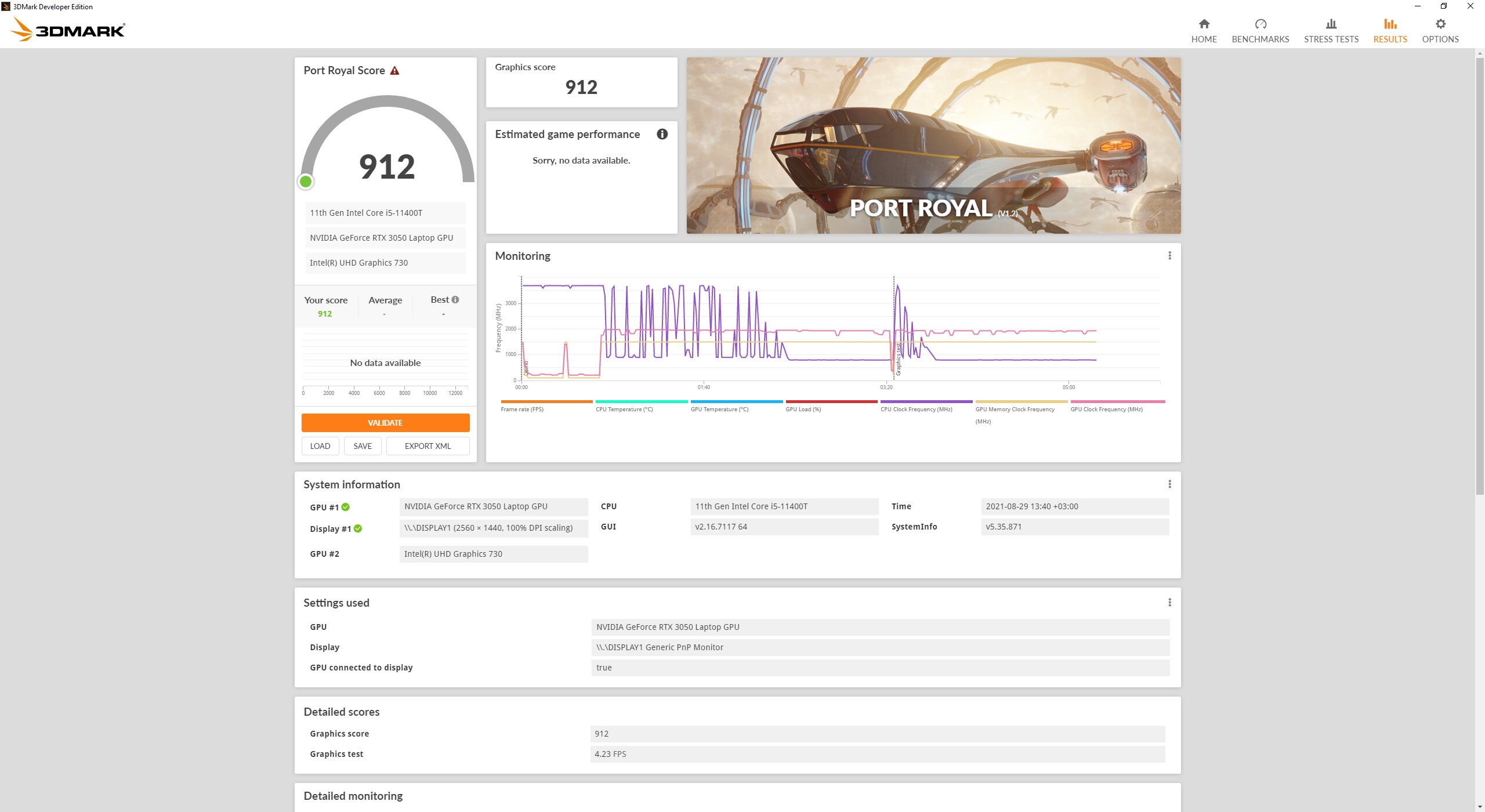Minimize the 3DMark window
The width and height of the screenshot is (1485, 812).
tap(1417, 6)
